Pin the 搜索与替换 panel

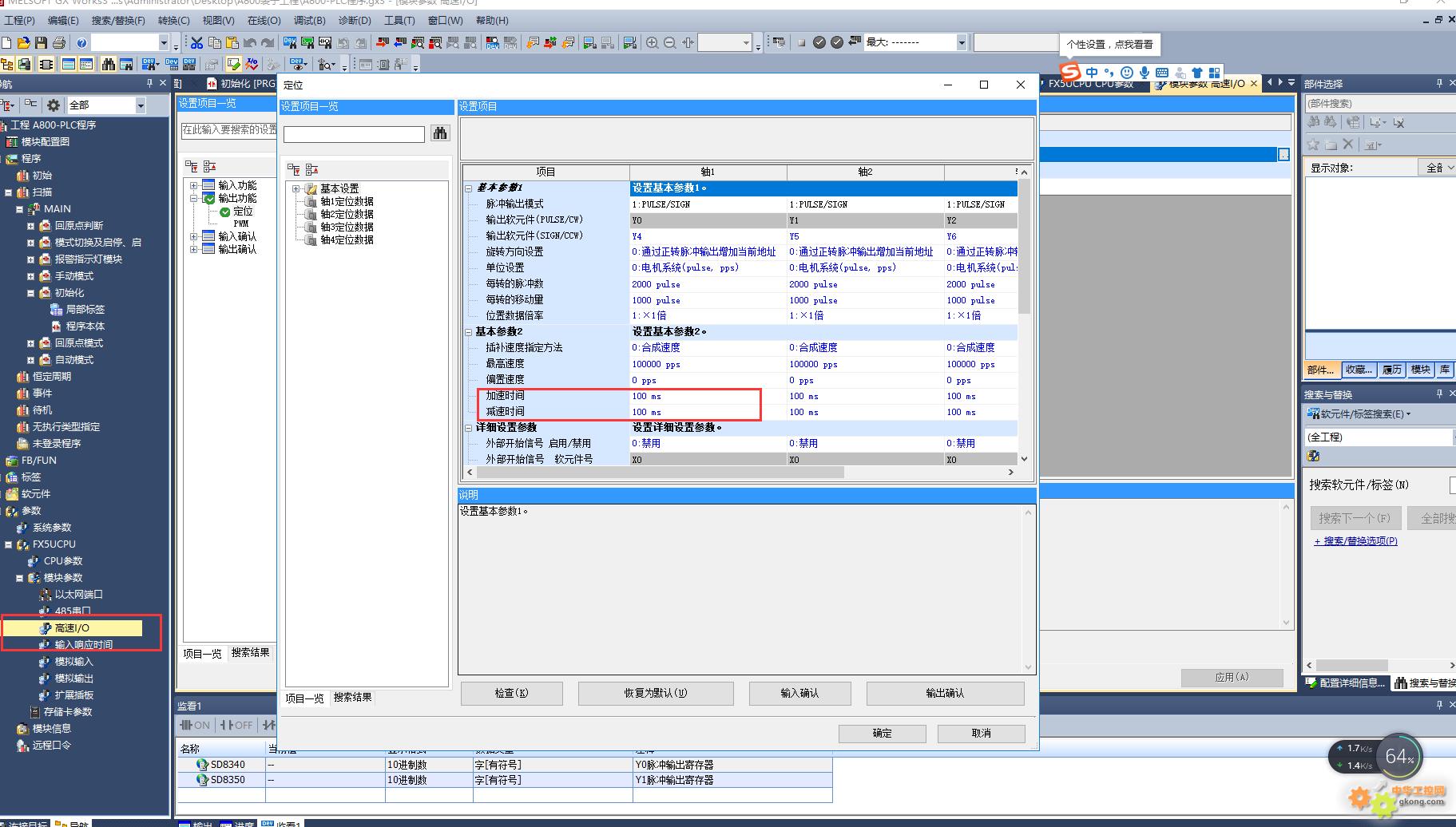click(1439, 394)
